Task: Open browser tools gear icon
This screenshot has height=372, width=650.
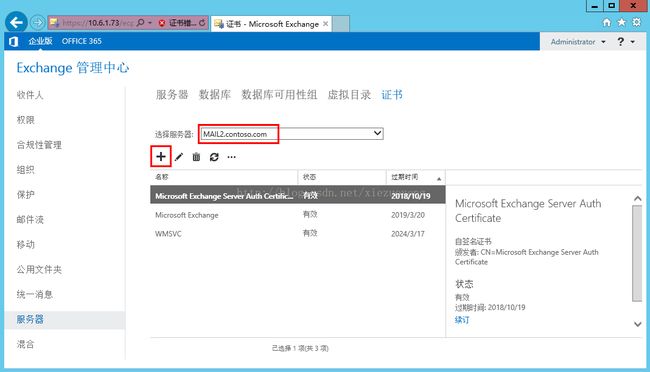Action: (636, 22)
